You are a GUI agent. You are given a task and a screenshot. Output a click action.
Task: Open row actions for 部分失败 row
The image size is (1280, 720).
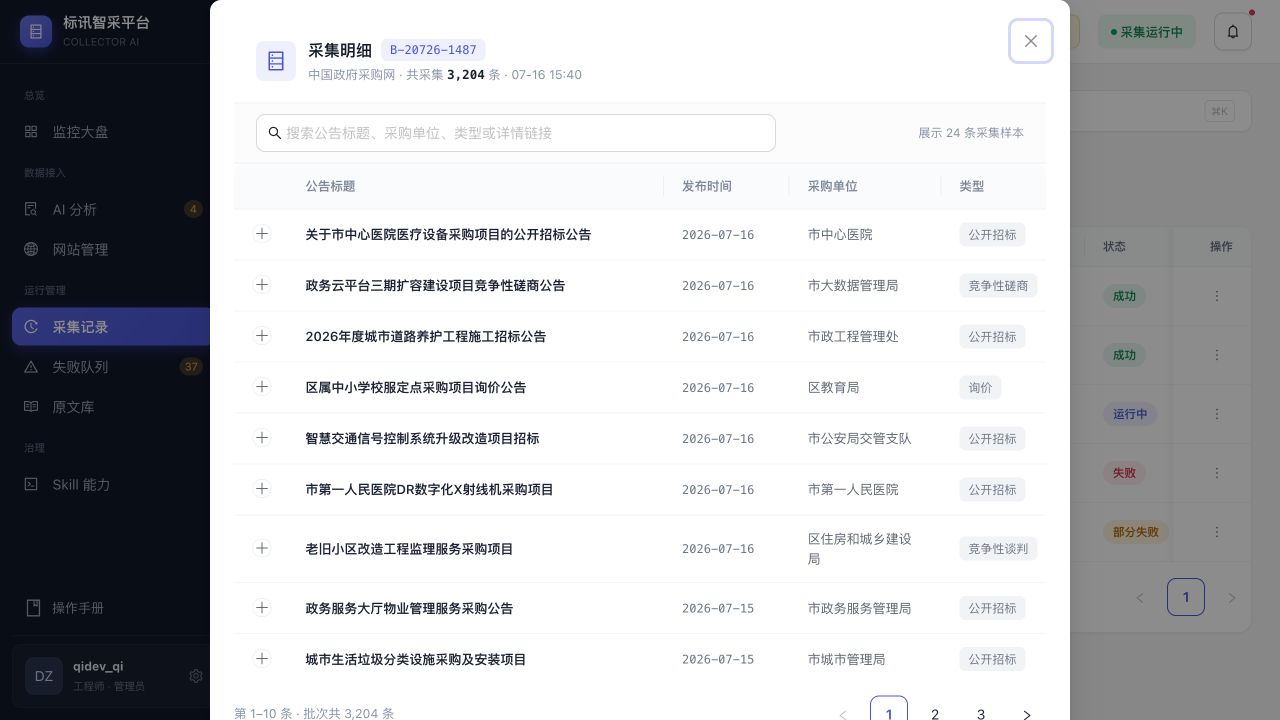pos(1217,532)
